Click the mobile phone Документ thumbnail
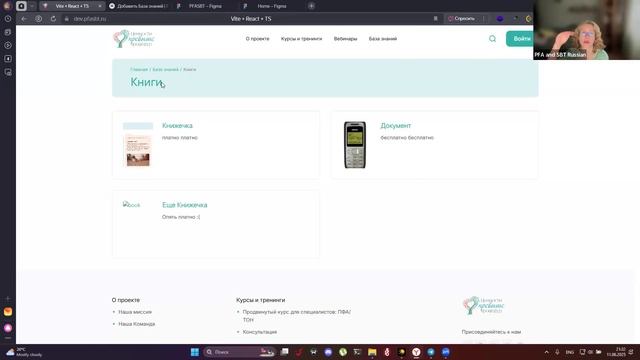The height and width of the screenshot is (360, 640). [355, 144]
